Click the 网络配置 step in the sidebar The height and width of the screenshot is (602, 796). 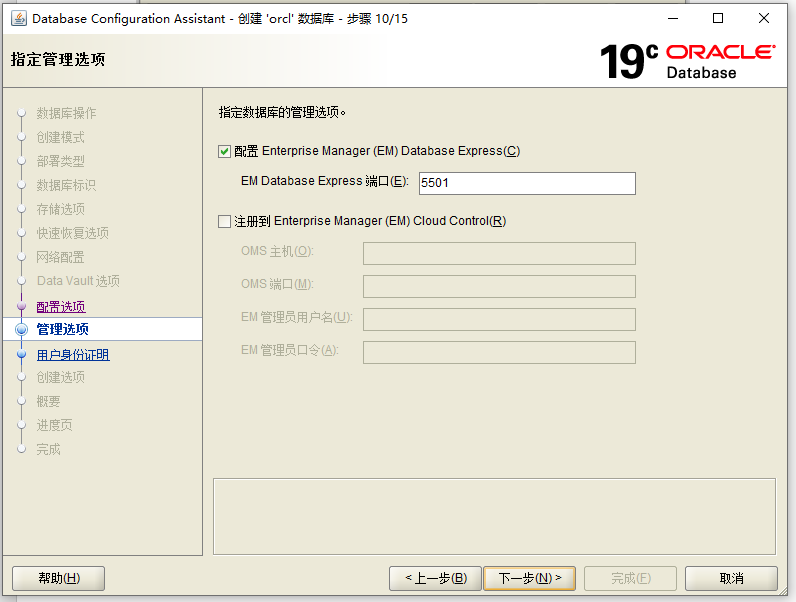tap(60, 257)
